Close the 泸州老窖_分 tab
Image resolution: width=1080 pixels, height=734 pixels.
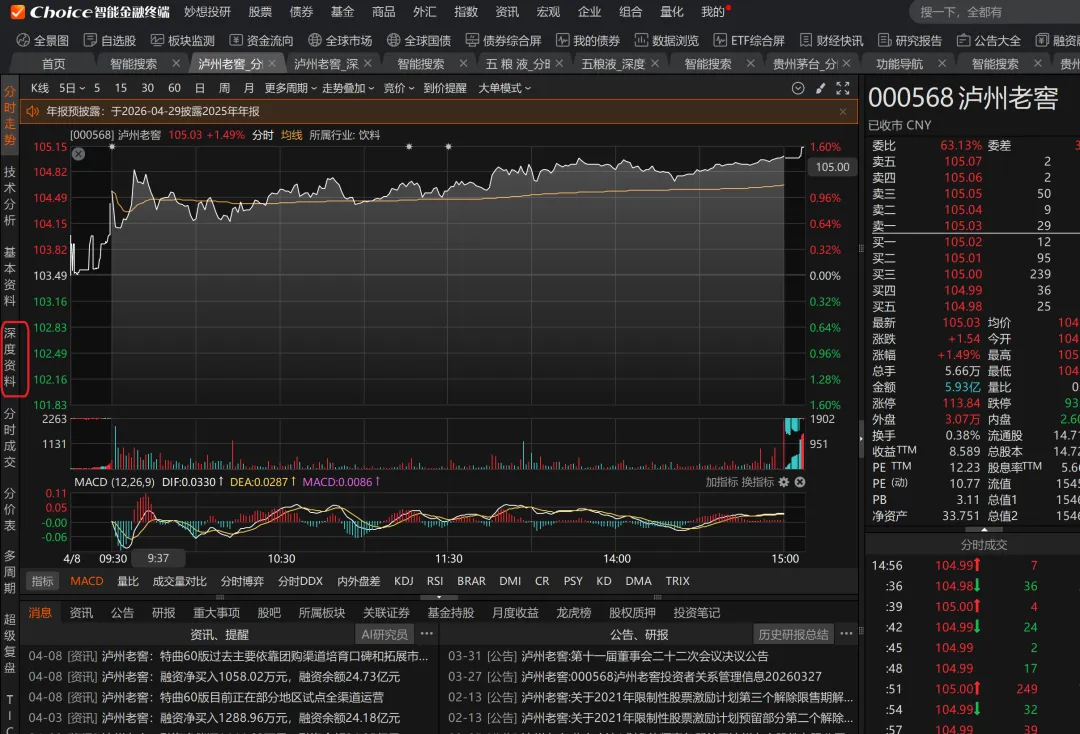pyautogui.click(x=272, y=63)
